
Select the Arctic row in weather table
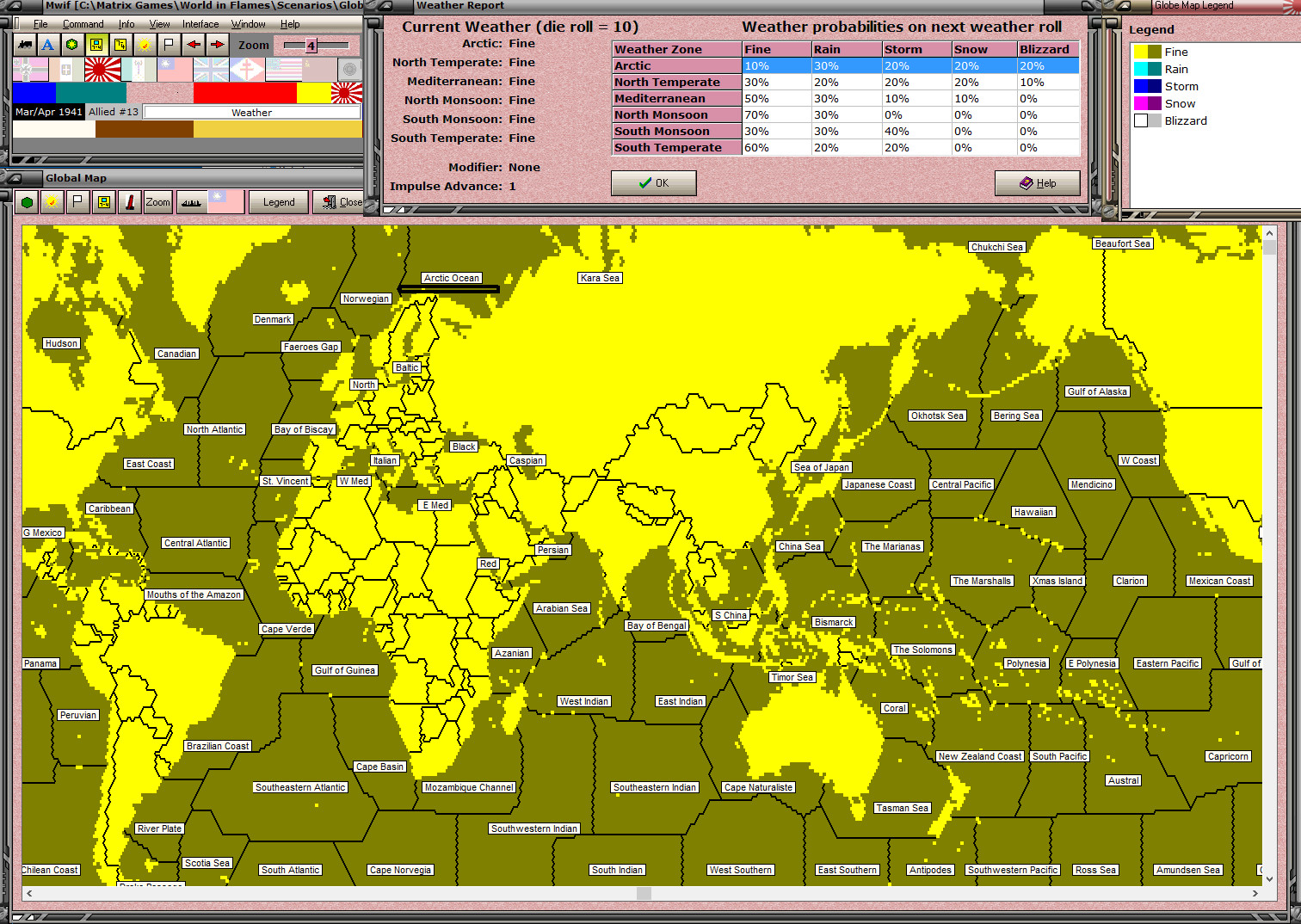point(846,65)
